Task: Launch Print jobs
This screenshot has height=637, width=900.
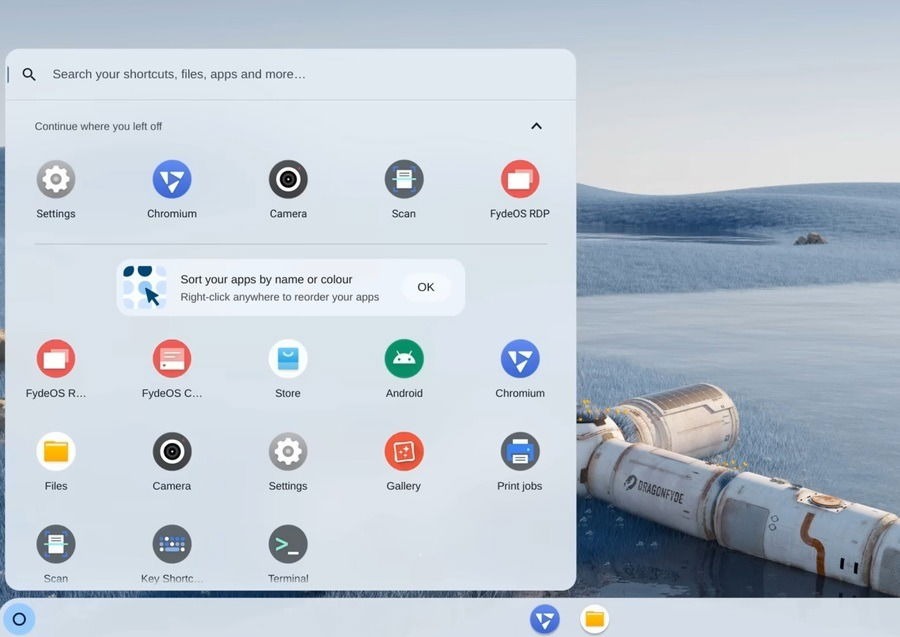Action: 520,452
